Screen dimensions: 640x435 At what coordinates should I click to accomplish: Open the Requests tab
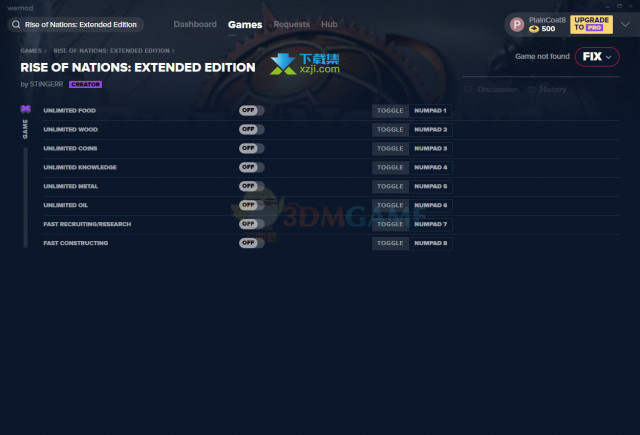291,24
